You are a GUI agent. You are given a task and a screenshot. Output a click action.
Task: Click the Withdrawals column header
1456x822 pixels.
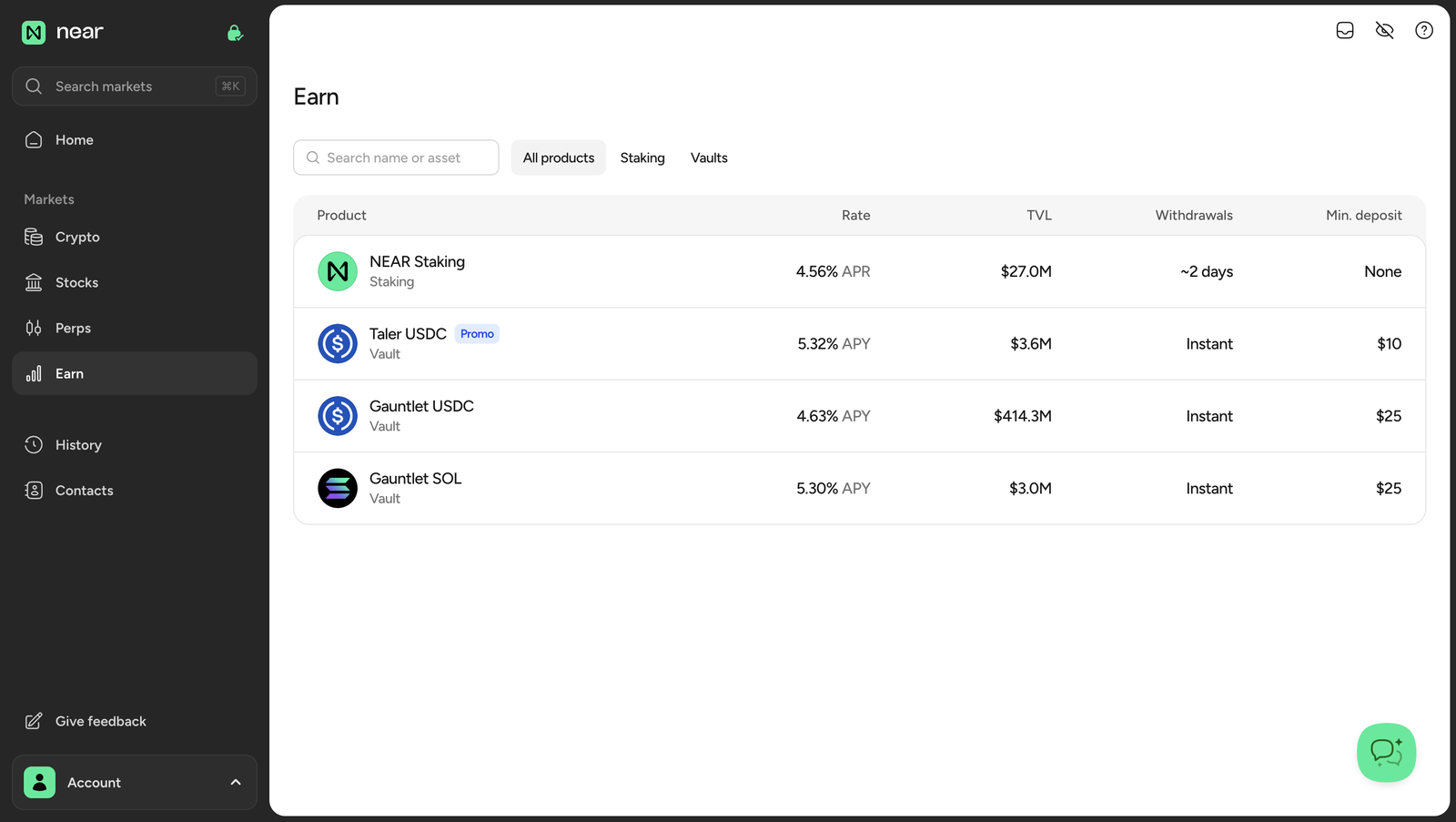(x=1194, y=215)
